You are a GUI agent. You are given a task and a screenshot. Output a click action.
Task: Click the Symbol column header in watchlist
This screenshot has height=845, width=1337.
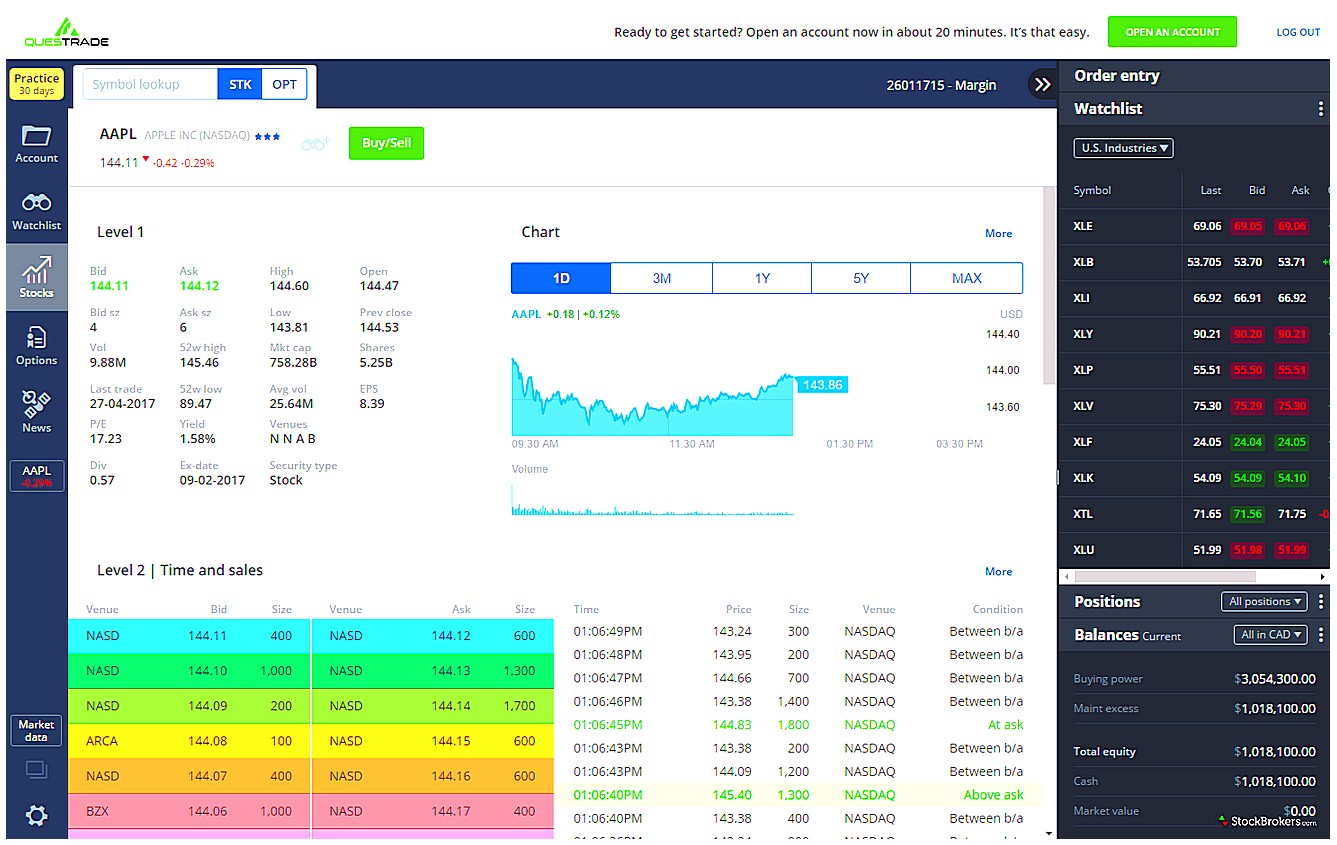click(x=1092, y=190)
